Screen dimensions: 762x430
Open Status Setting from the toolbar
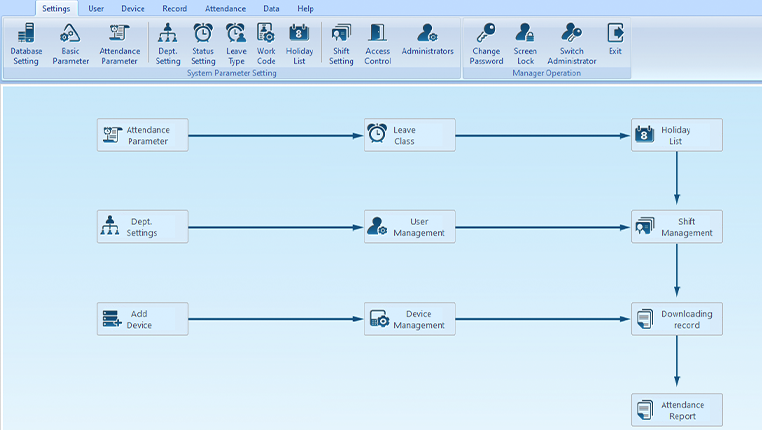click(203, 43)
